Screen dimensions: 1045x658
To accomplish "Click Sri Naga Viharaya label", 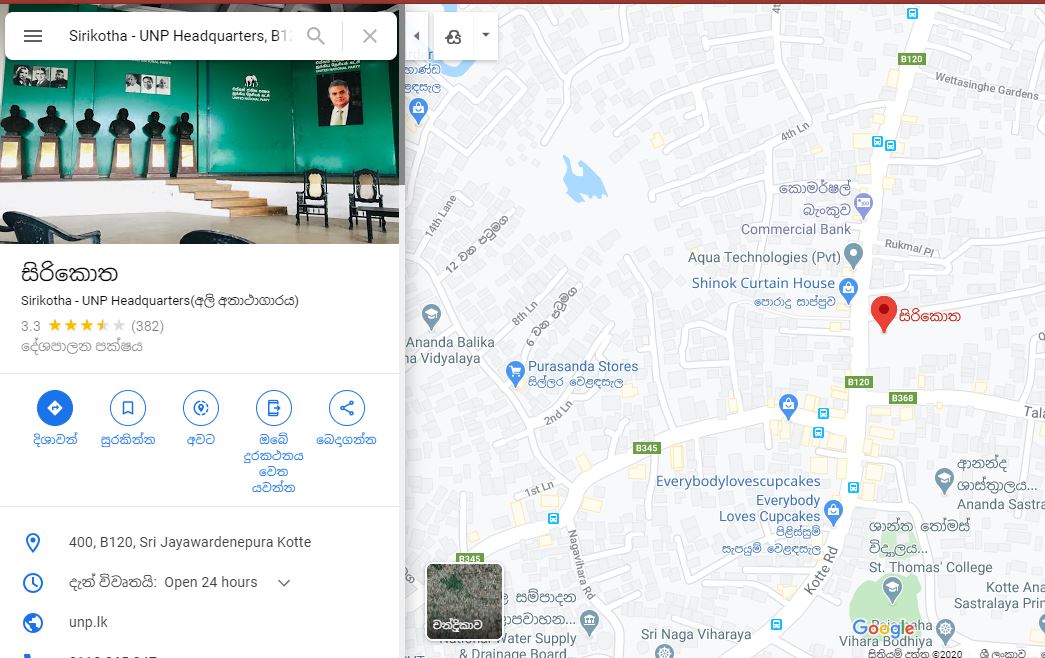I will [696, 634].
